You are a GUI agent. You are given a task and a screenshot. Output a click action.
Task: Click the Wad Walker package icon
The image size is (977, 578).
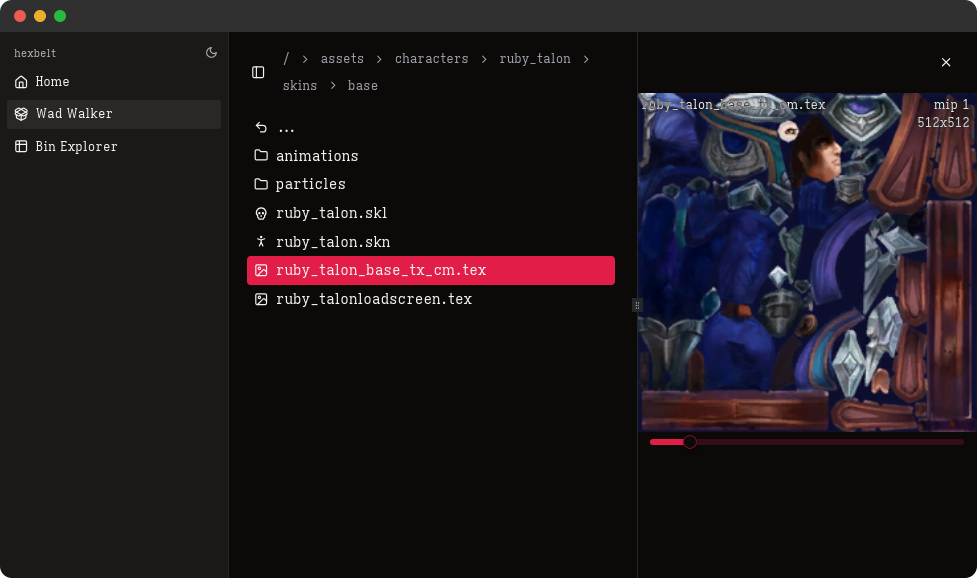pos(21,114)
